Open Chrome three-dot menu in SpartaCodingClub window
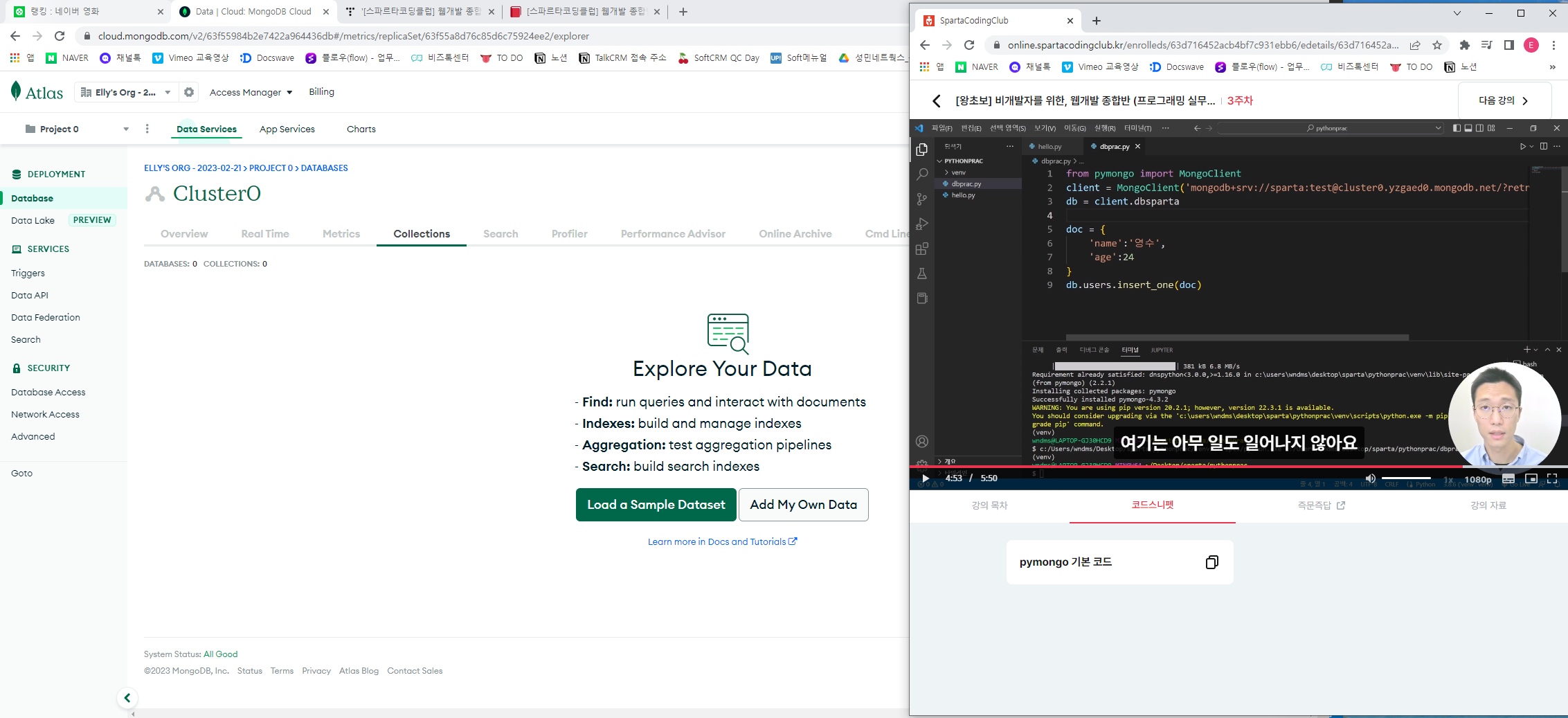 click(x=1553, y=45)
